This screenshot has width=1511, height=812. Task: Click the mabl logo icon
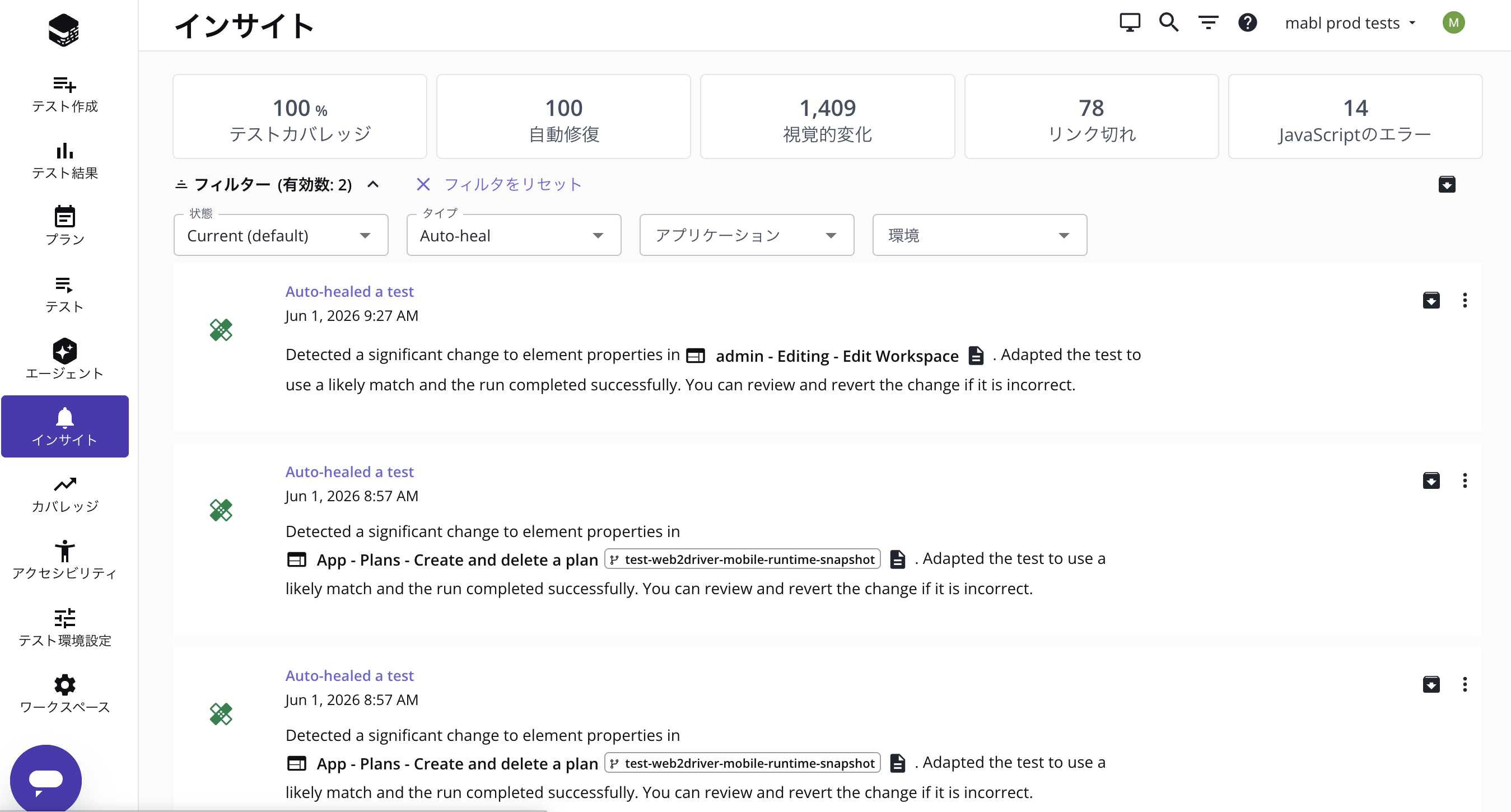(64, 29)
